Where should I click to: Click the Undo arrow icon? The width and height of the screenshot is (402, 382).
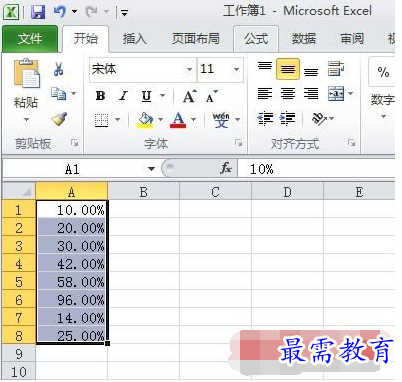60,11
